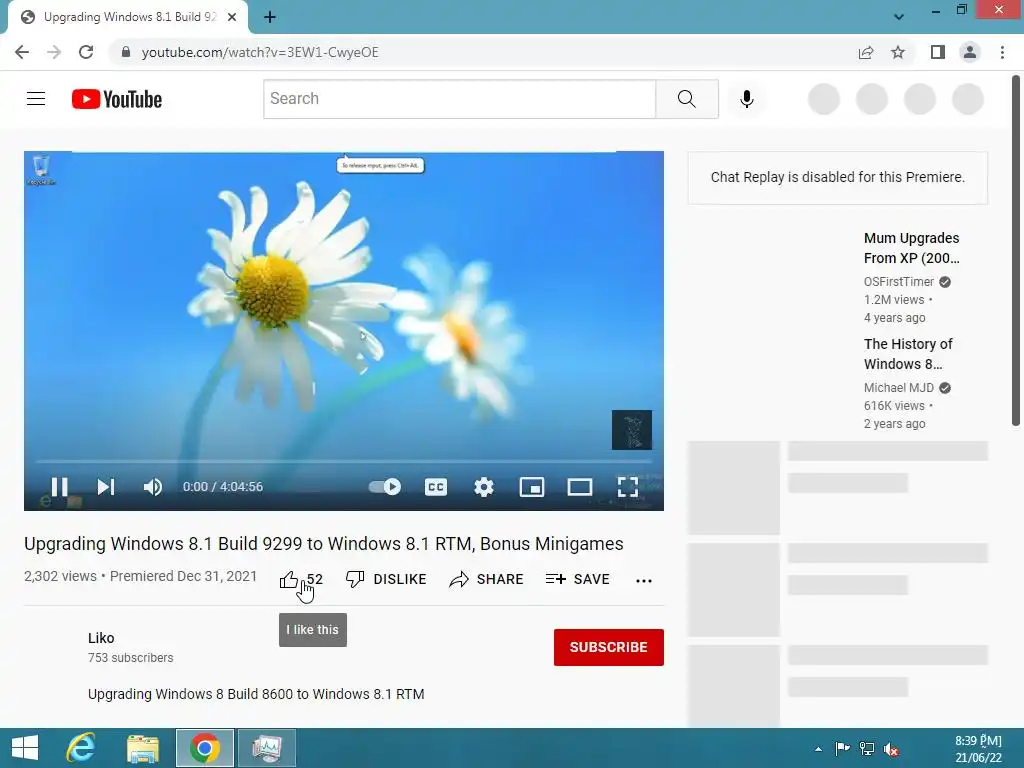
Task: Launch Internet Explorer from the taskbar
Action: tap(82, 748)
